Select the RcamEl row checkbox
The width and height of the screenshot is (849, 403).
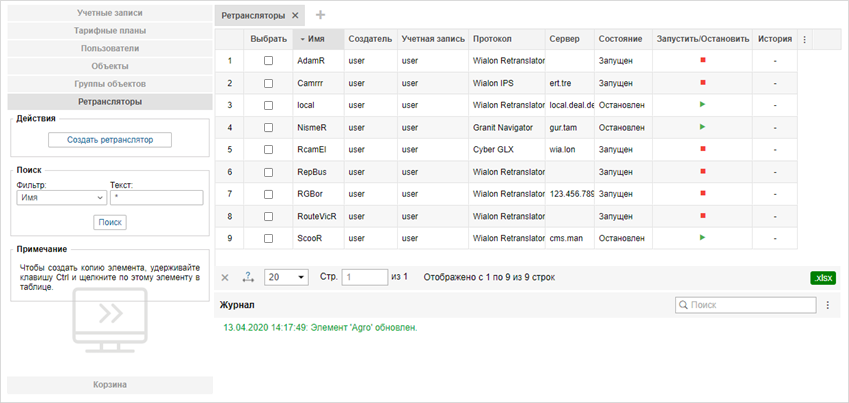(268, 150)
